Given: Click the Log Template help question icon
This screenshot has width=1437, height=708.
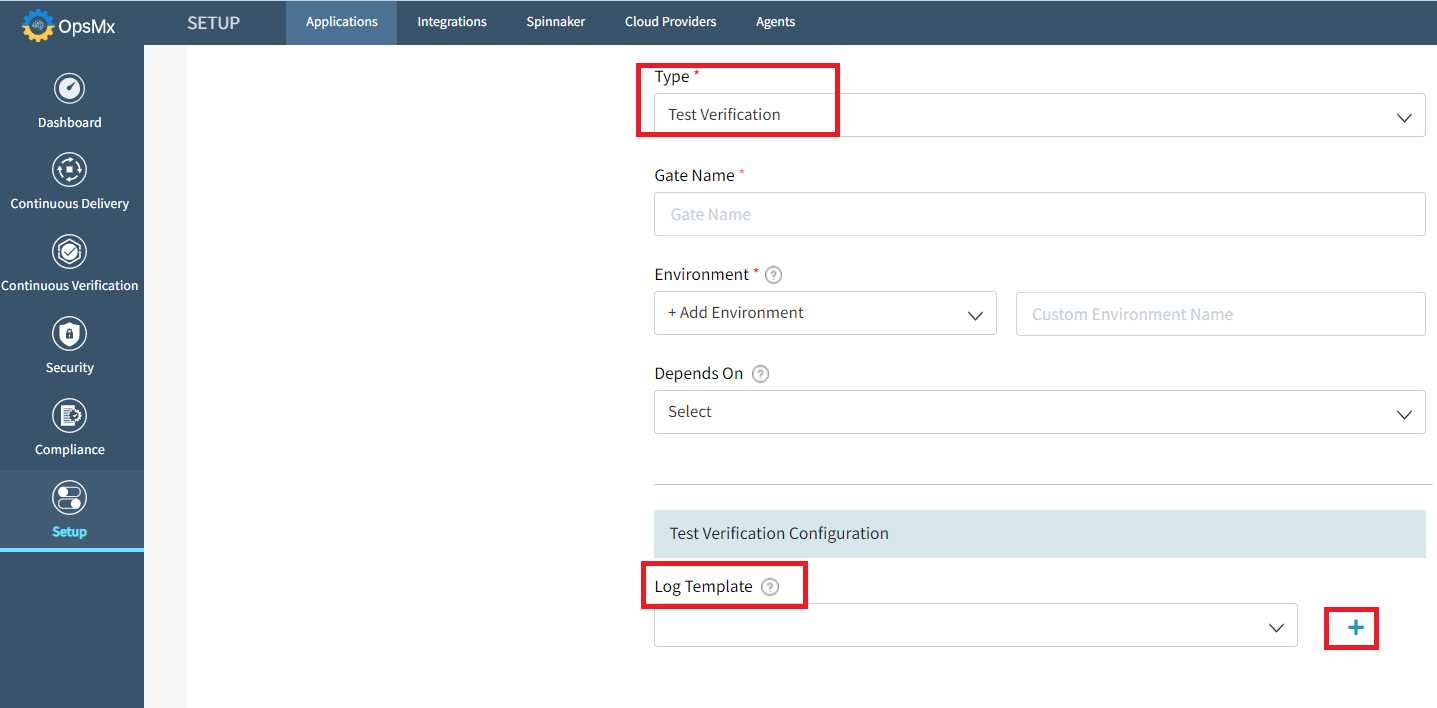Looking at the screenshot, I should [769, 587].
